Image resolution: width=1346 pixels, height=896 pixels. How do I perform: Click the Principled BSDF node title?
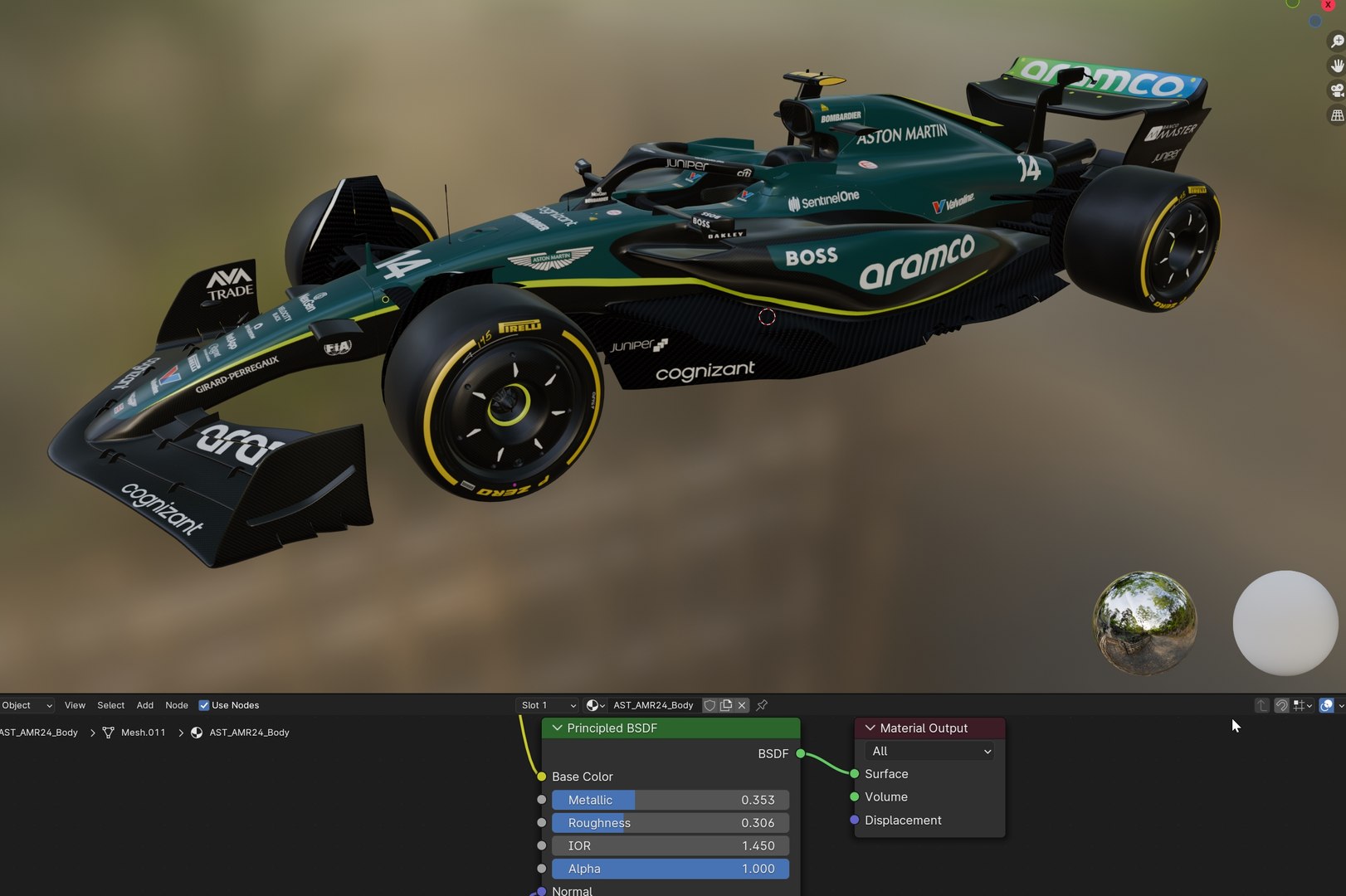(612, 728)
